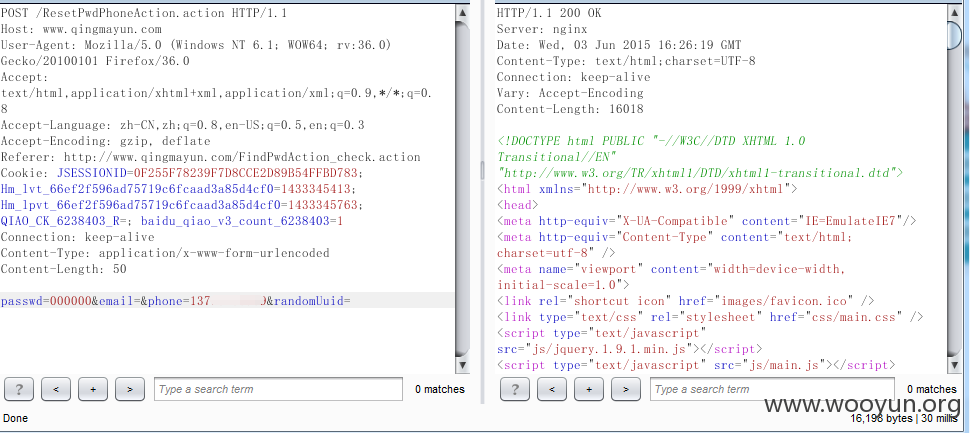Click the Vary: Accept-Encoding response header
This screenshot has height=433, width=970.
point(570,93)
